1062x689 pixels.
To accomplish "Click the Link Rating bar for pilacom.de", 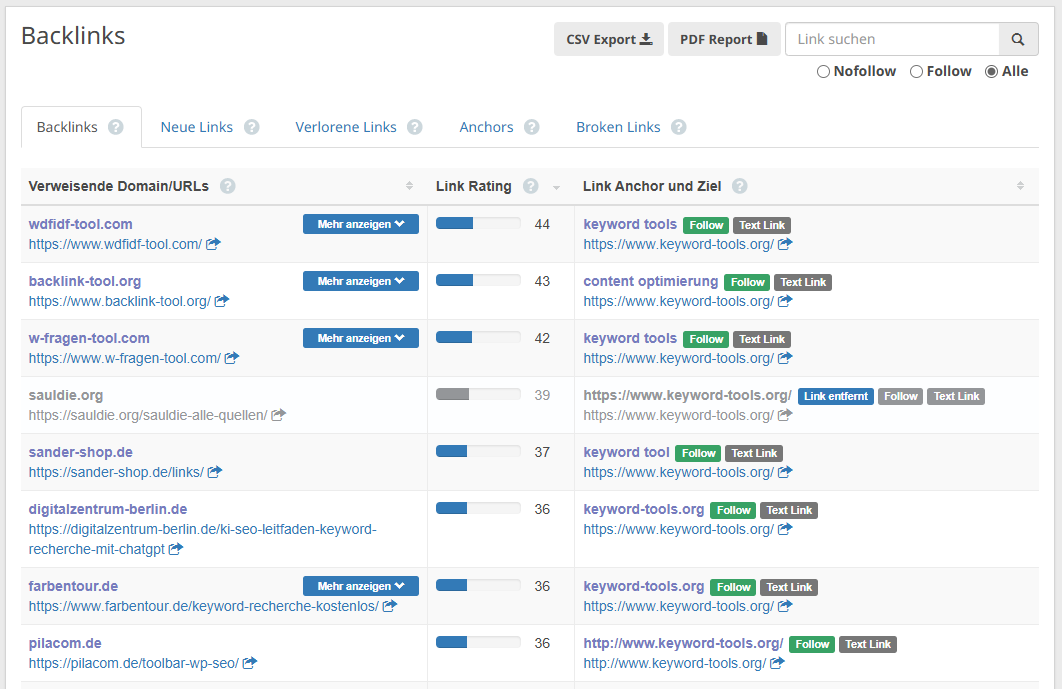I will click(478, 642).
